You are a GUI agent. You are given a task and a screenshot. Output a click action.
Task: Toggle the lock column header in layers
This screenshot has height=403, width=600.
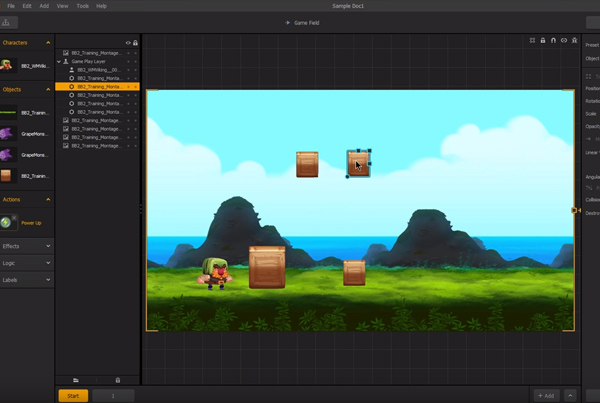pos(135,43)
